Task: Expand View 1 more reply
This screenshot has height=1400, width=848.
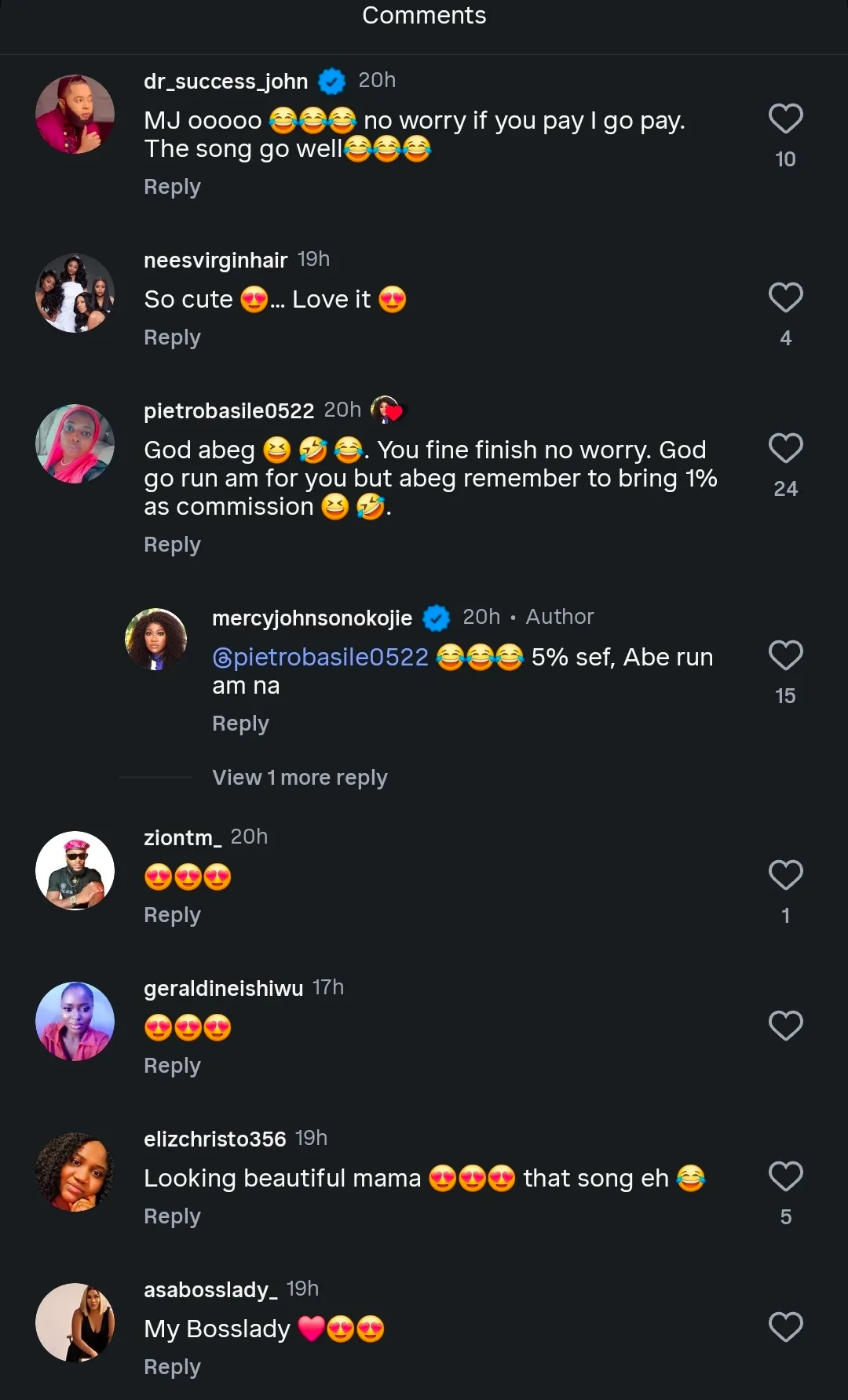Action: pos(299,778)
